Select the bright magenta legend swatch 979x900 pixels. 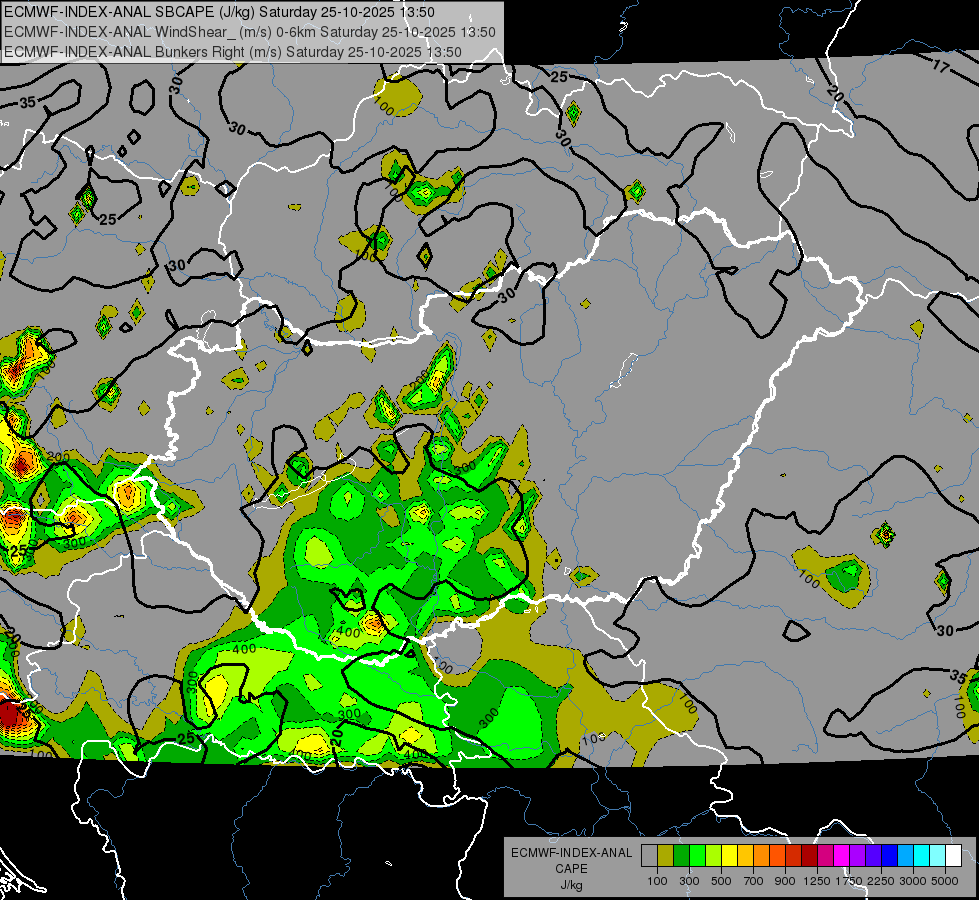point(842,856)
